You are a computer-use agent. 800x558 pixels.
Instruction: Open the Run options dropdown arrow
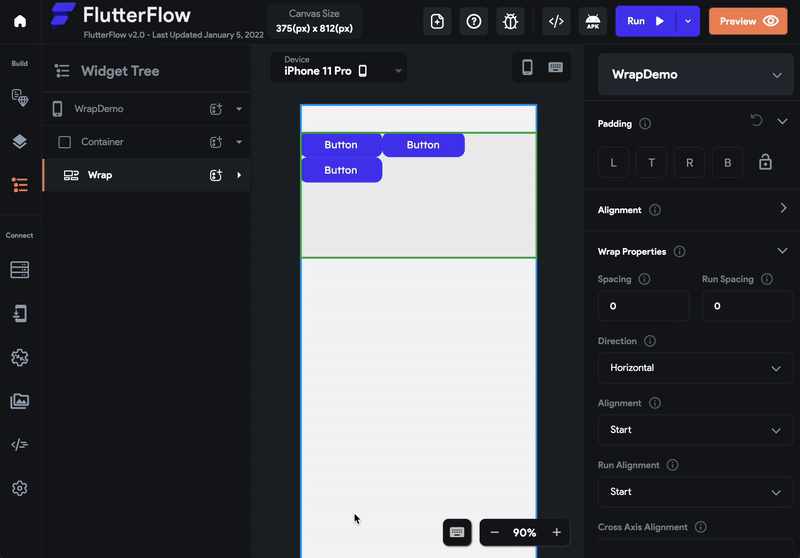point(688,21)
